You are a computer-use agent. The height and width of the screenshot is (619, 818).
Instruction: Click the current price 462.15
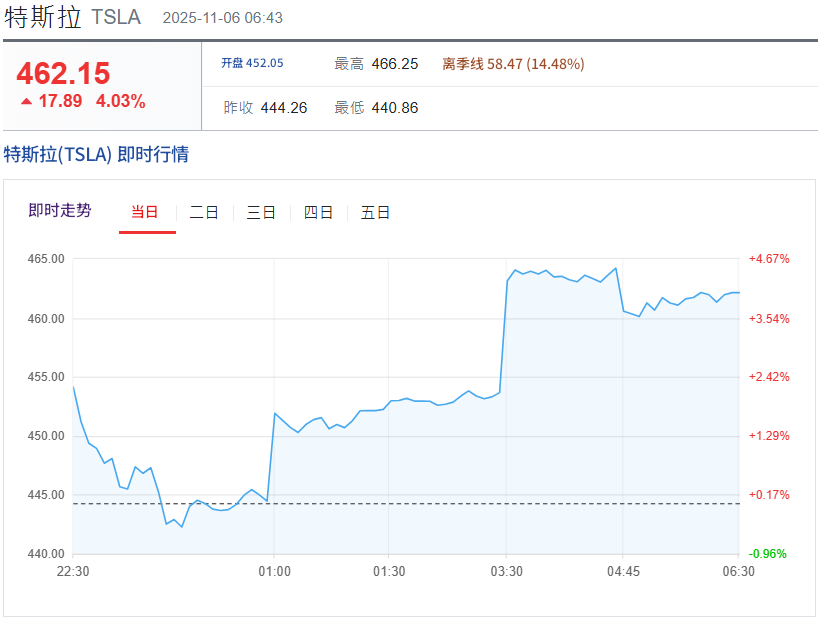pyautogui.click(x=63, y=73)
